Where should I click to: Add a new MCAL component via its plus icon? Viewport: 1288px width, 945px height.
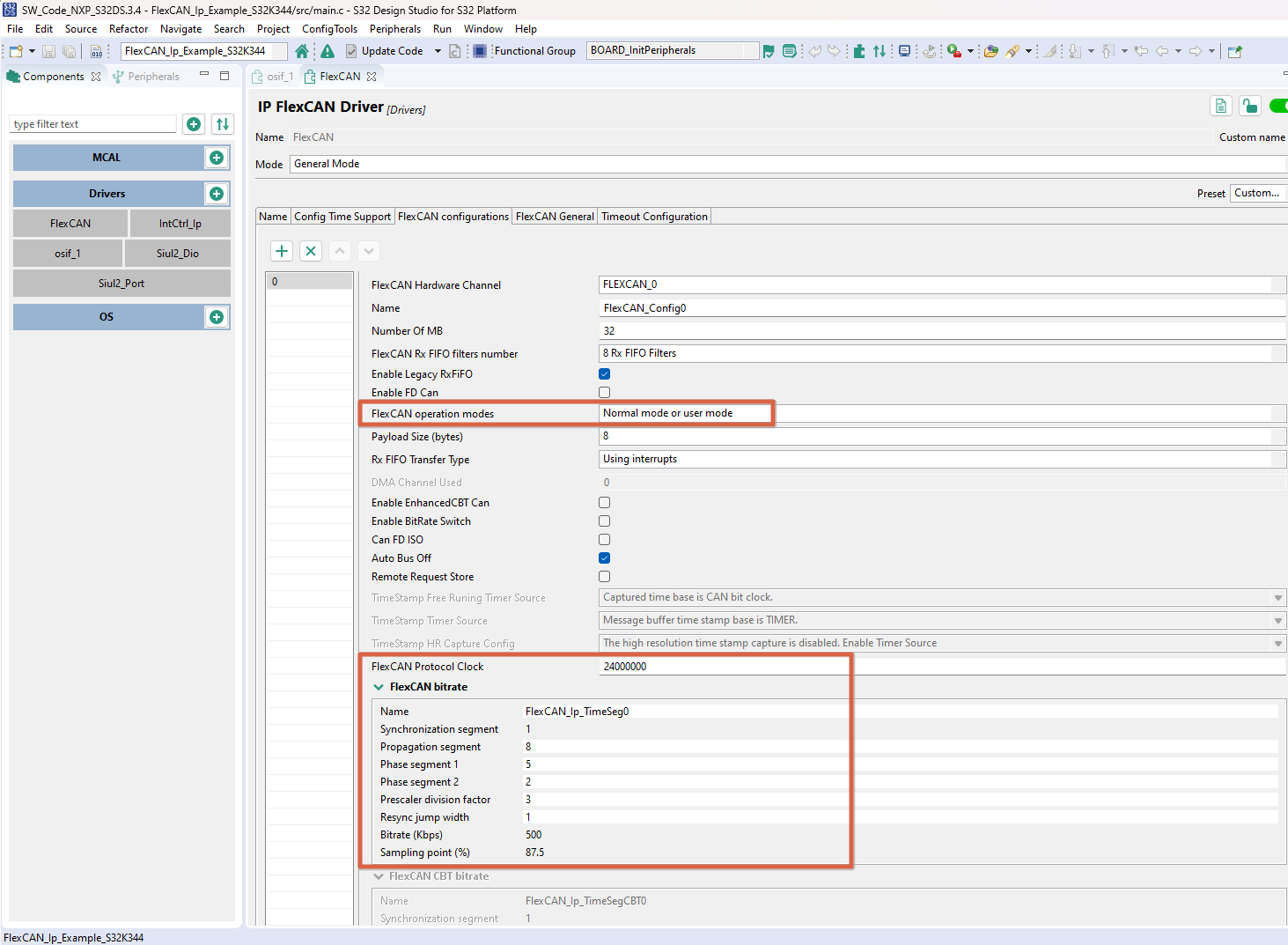216,157
